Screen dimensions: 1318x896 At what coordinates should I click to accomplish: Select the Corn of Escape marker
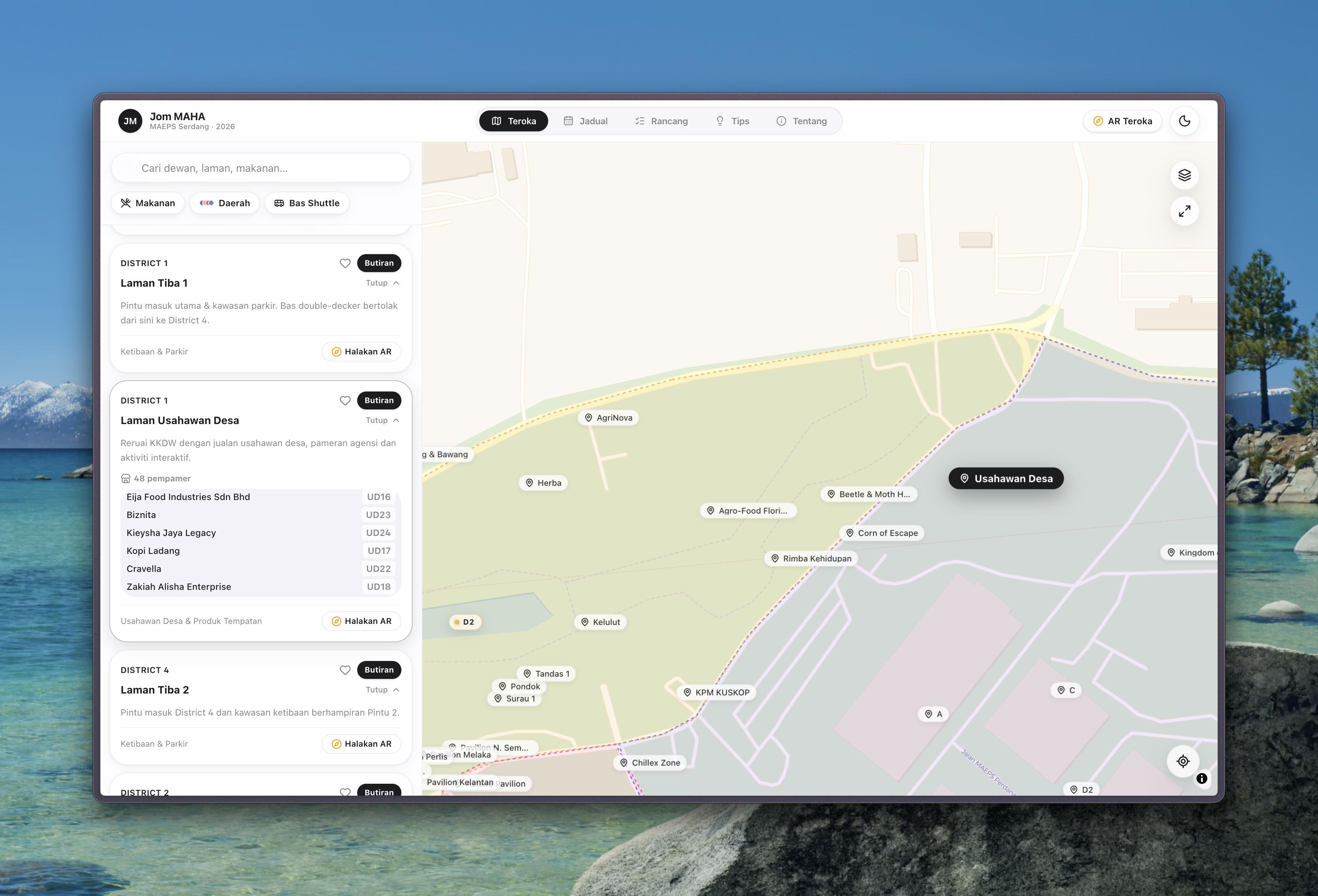pos(882,533)
